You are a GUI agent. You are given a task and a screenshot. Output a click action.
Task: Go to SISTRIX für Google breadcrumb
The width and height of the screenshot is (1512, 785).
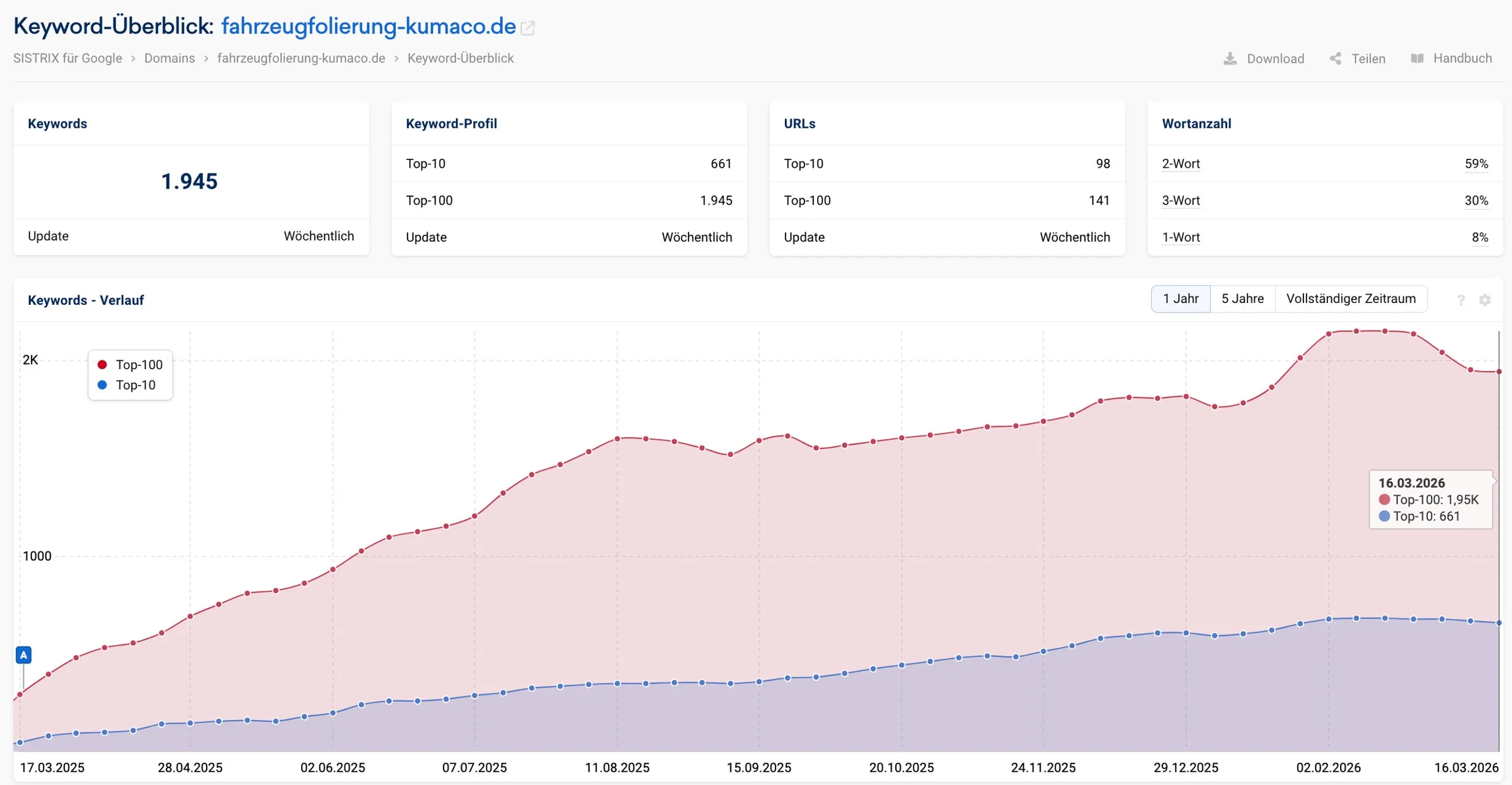pyautogui.click(x=67, y=58)
